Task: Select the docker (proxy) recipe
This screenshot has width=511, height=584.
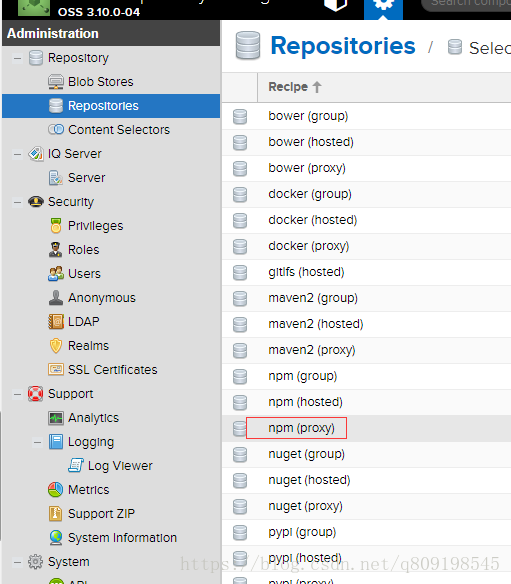Action: point(366,247)
